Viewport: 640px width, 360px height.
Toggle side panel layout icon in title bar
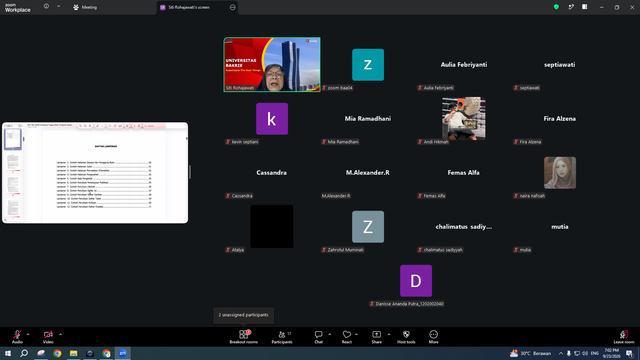[x=584, y=7]
